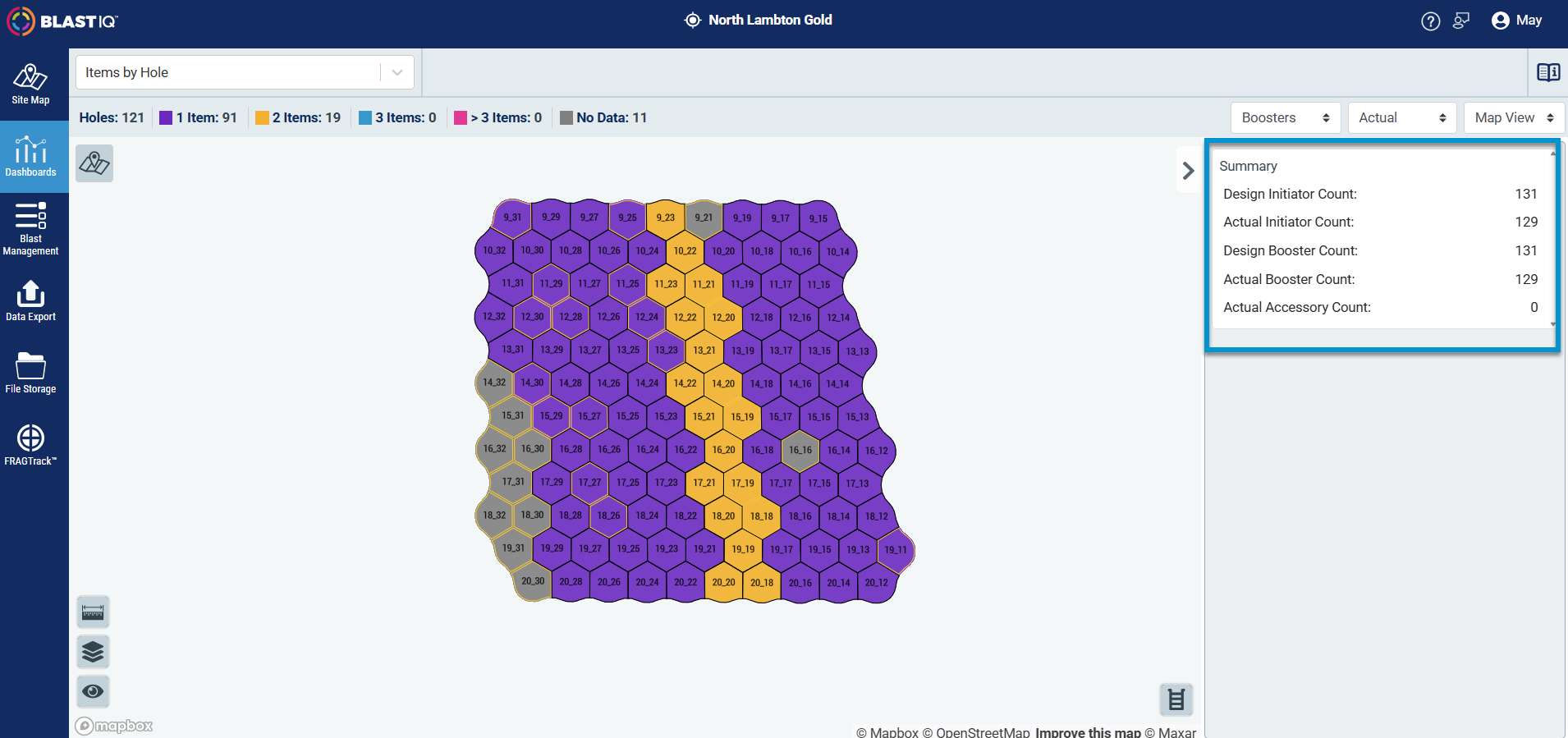Click the North Lambton Gold site selector
1568x738 pixels.
coord(758,21)
